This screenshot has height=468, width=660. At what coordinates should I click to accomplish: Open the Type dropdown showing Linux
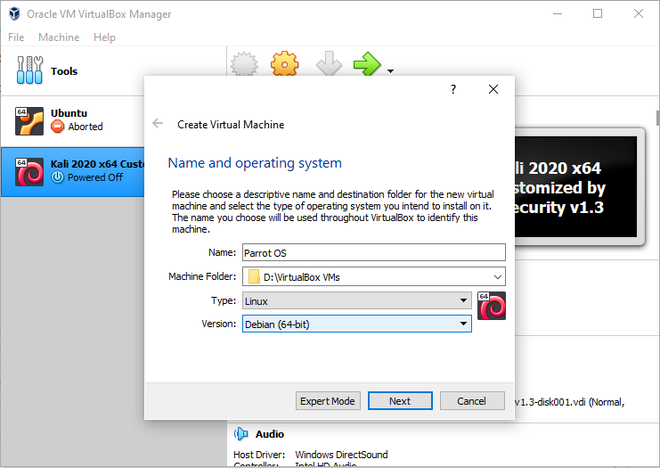pos(357,301)
